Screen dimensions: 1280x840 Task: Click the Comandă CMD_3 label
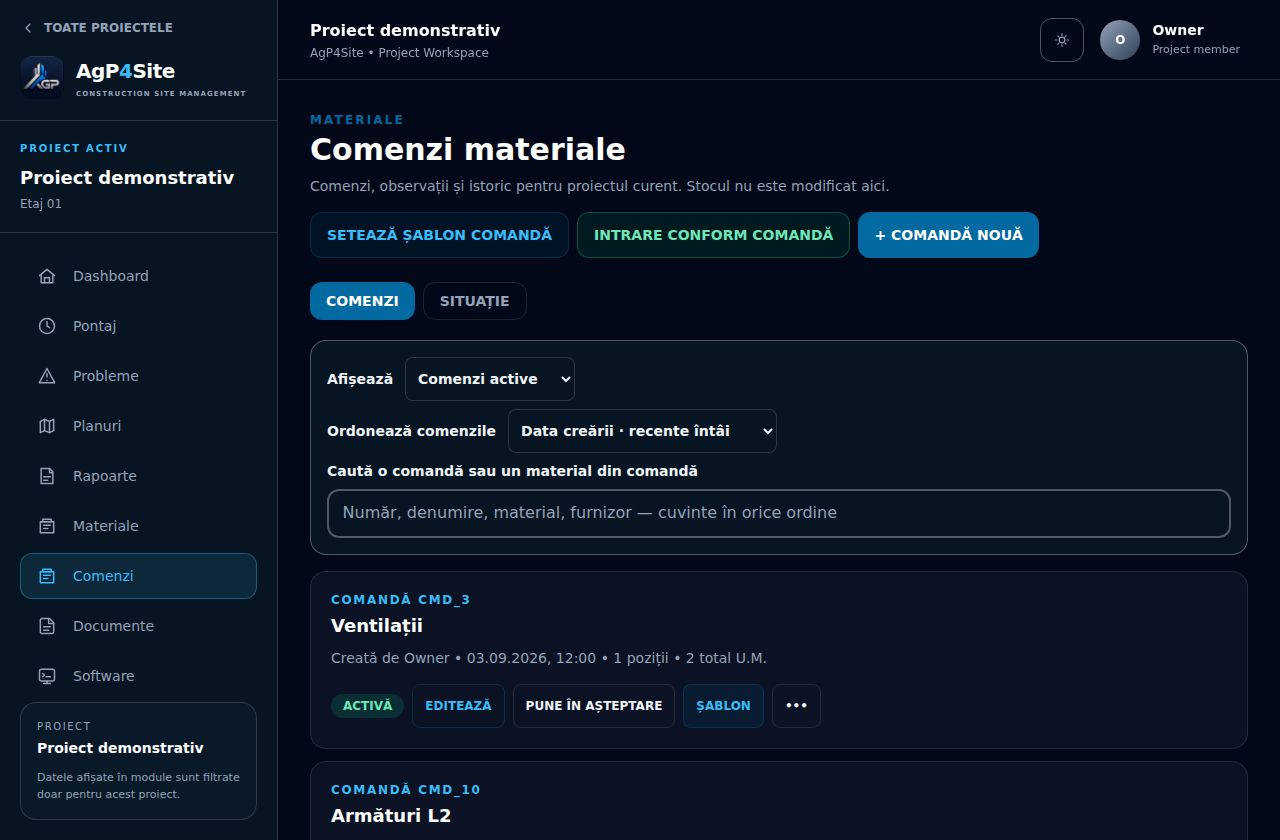coord(401,600)
